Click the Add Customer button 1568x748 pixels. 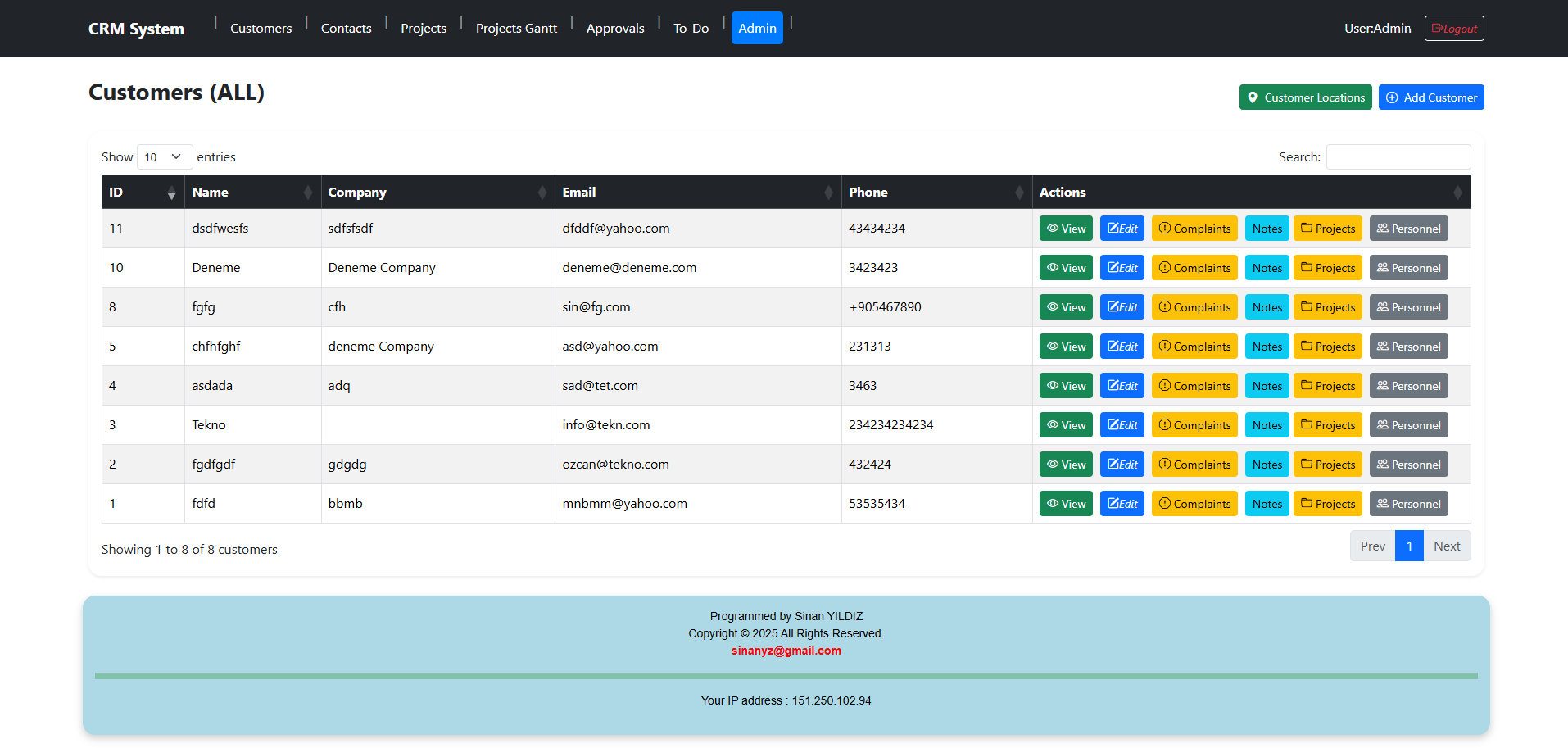click(x=1431, y=97)
